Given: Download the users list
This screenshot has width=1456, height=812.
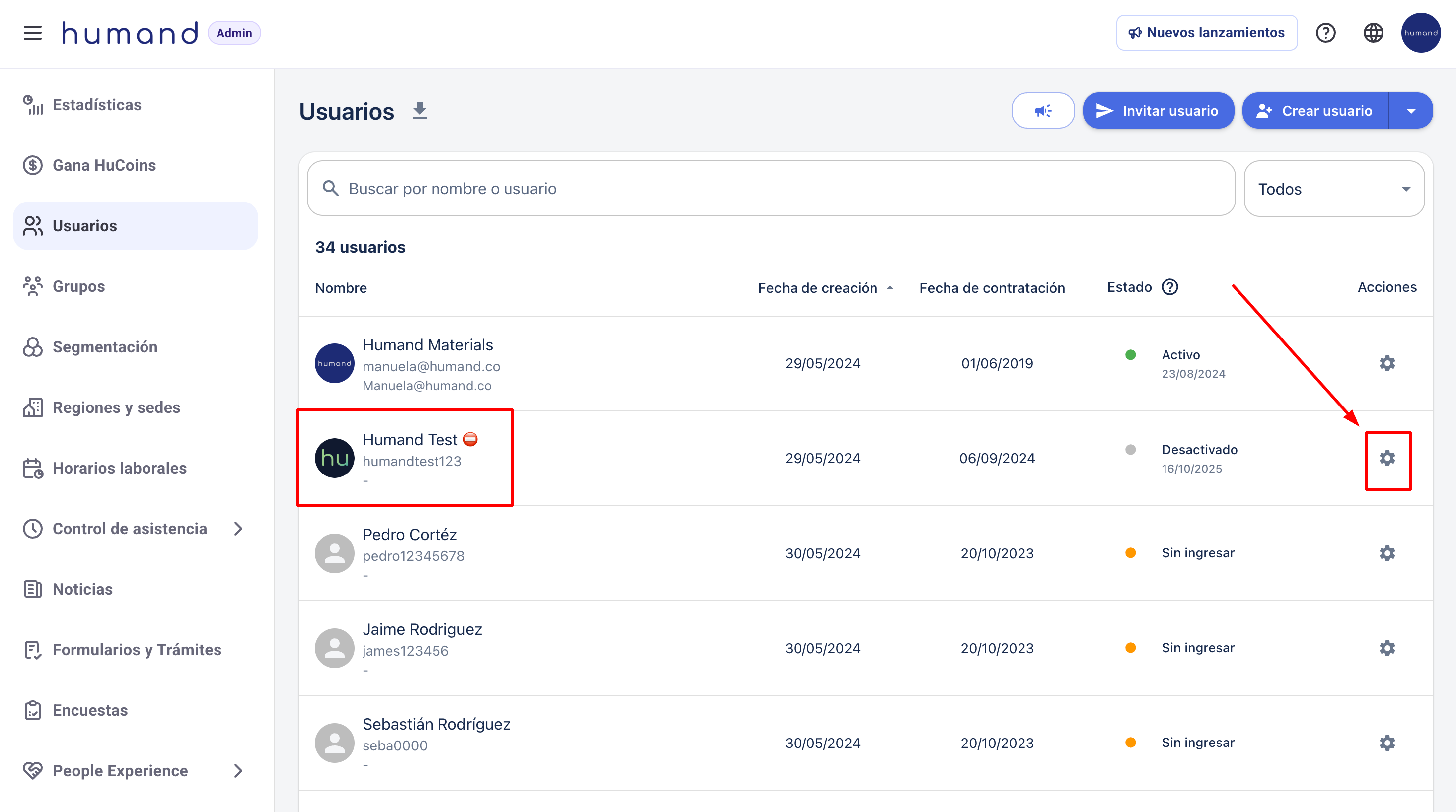Looking at the screenshot, I should click(x=420, y=111).
